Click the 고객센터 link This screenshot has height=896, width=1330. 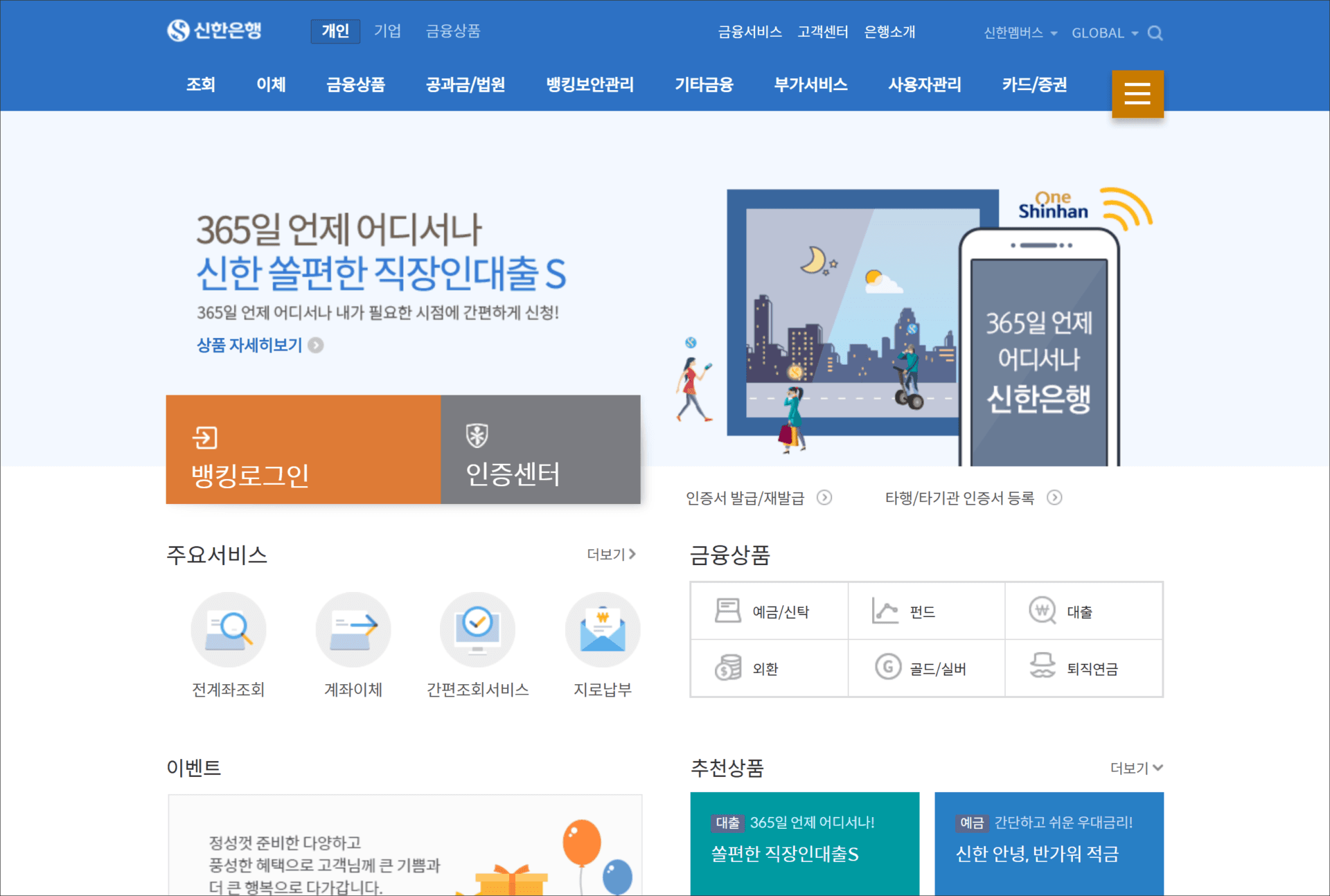[822, 32]
